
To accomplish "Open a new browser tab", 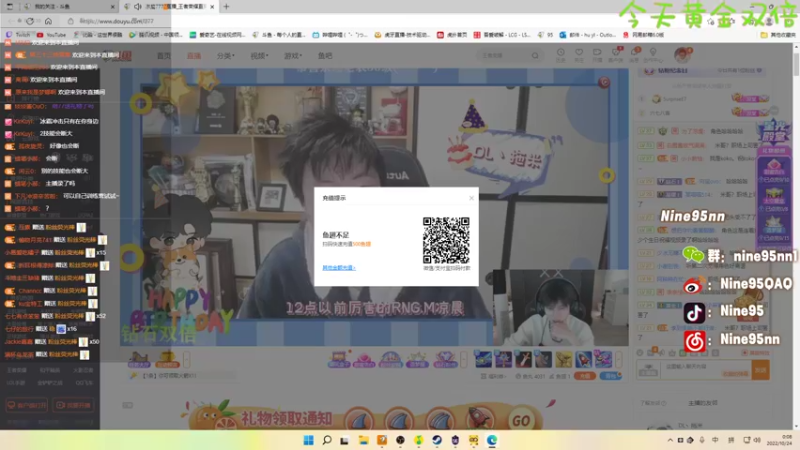I will pyautogui.click(x=226, y=7).
